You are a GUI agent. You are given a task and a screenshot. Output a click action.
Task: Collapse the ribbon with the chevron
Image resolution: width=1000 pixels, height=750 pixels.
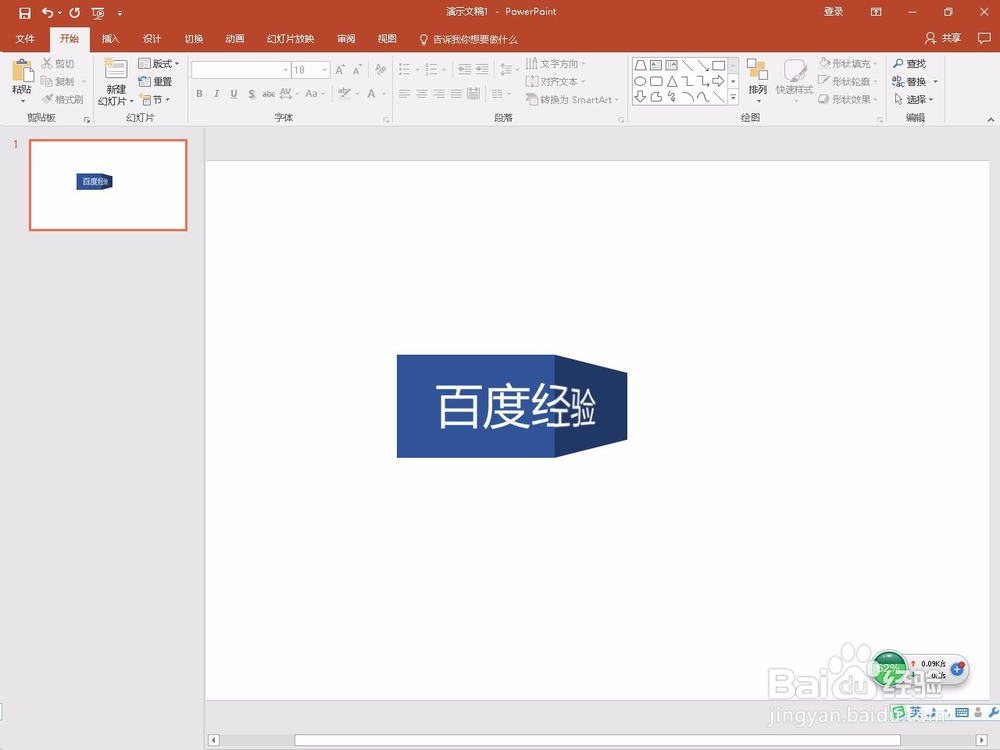tap(990, 119)
